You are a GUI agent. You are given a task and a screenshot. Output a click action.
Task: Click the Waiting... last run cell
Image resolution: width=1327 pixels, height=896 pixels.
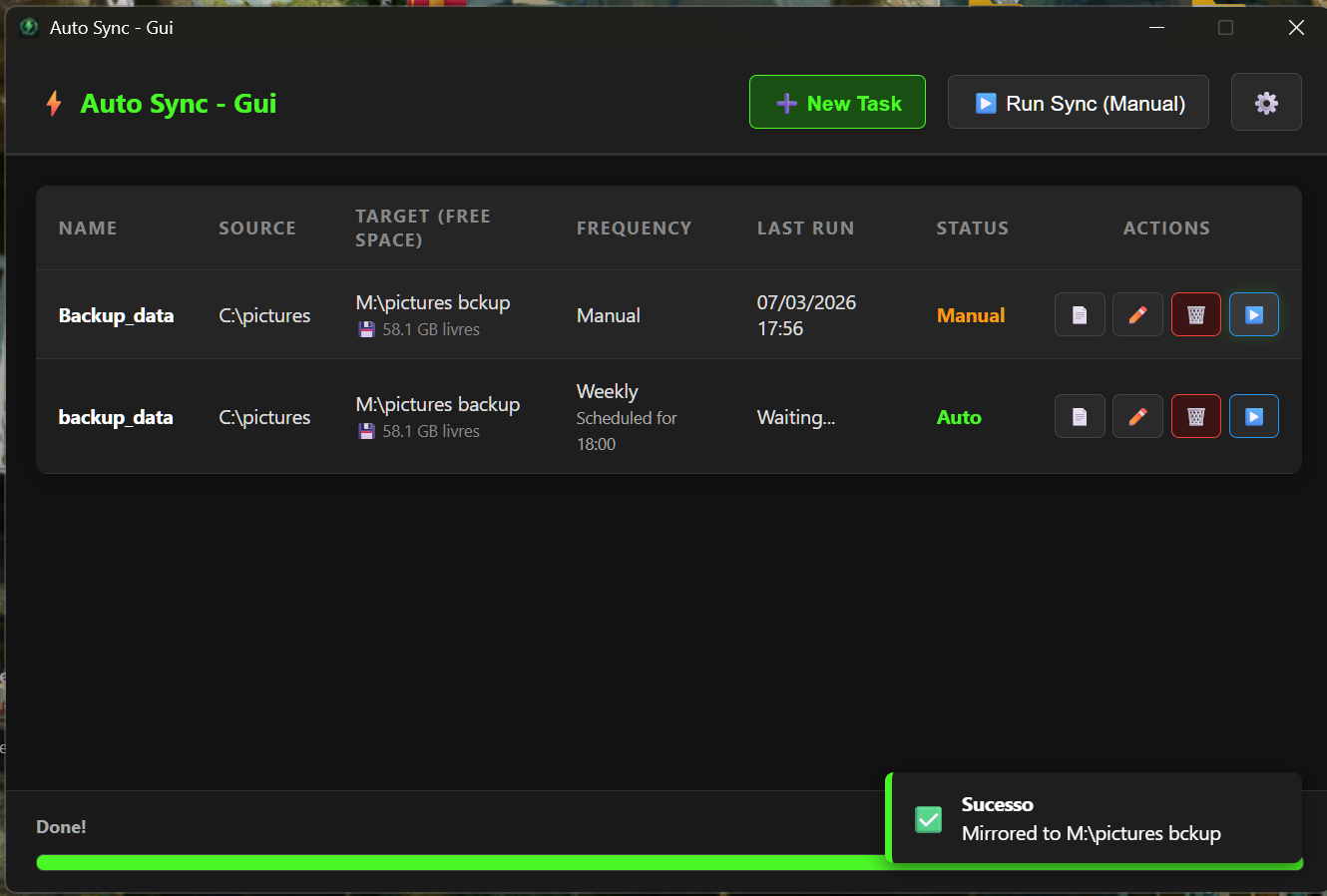click(x=796, y=417)
